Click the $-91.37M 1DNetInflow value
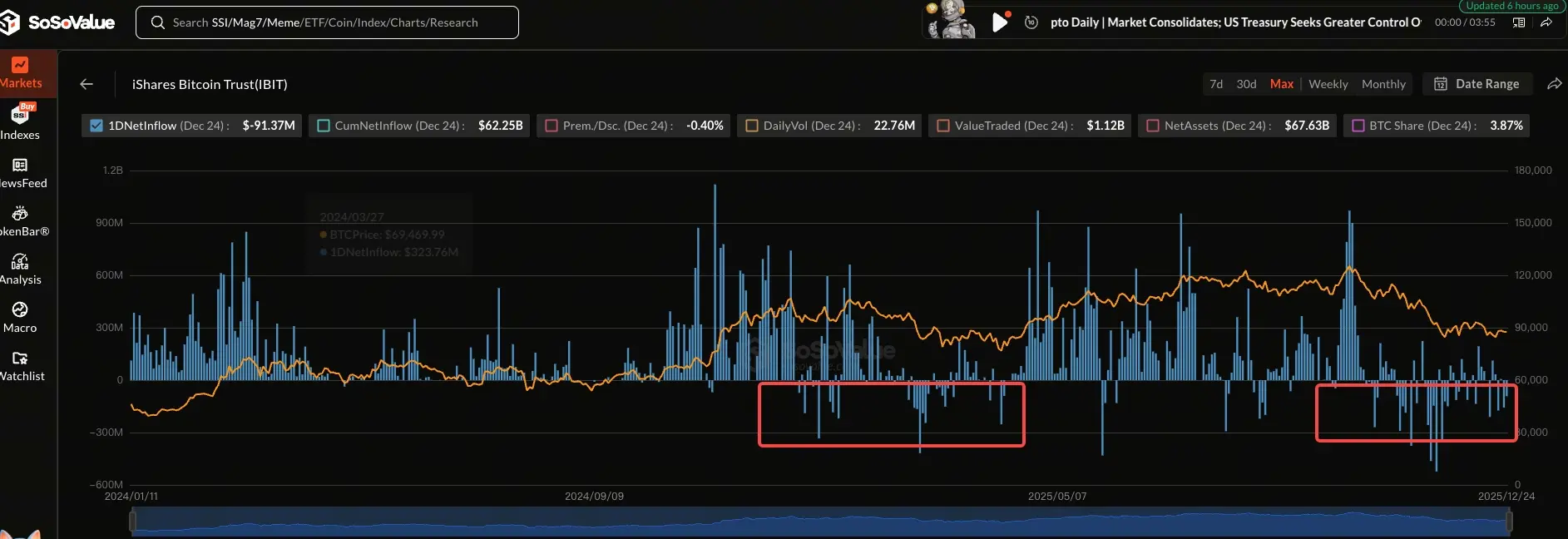The height and width of the screenshot is (539, 1568). (x=269, y=126)
